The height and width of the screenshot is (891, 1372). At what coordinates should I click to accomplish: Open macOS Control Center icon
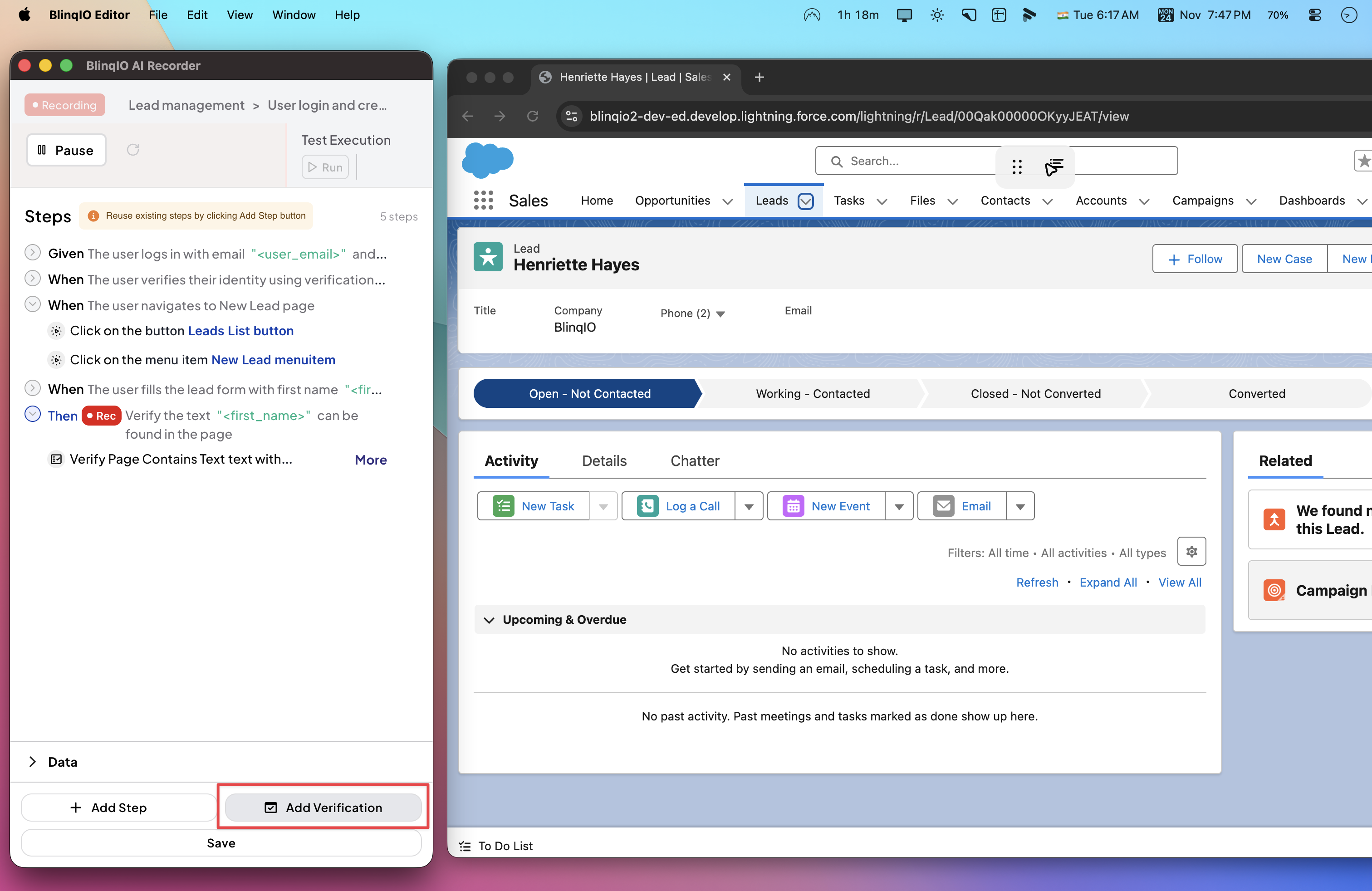tap(1314, 15)
